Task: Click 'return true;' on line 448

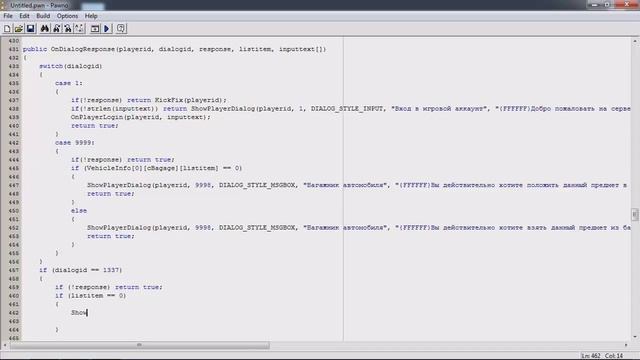Action: 111,193
